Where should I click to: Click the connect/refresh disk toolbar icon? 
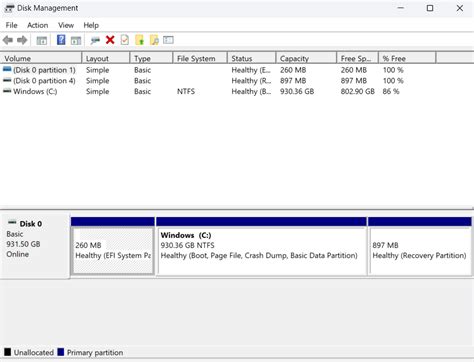pyautogui.click(x=95, y=41)
